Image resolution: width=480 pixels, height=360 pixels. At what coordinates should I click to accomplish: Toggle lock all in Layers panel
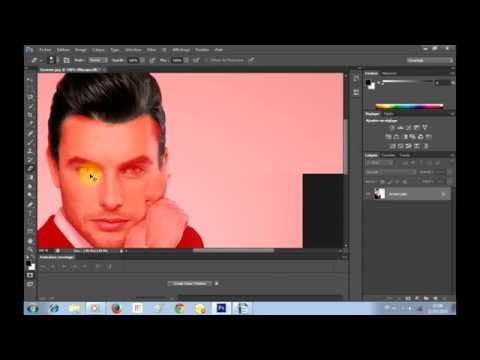click(x=405, y=182)
